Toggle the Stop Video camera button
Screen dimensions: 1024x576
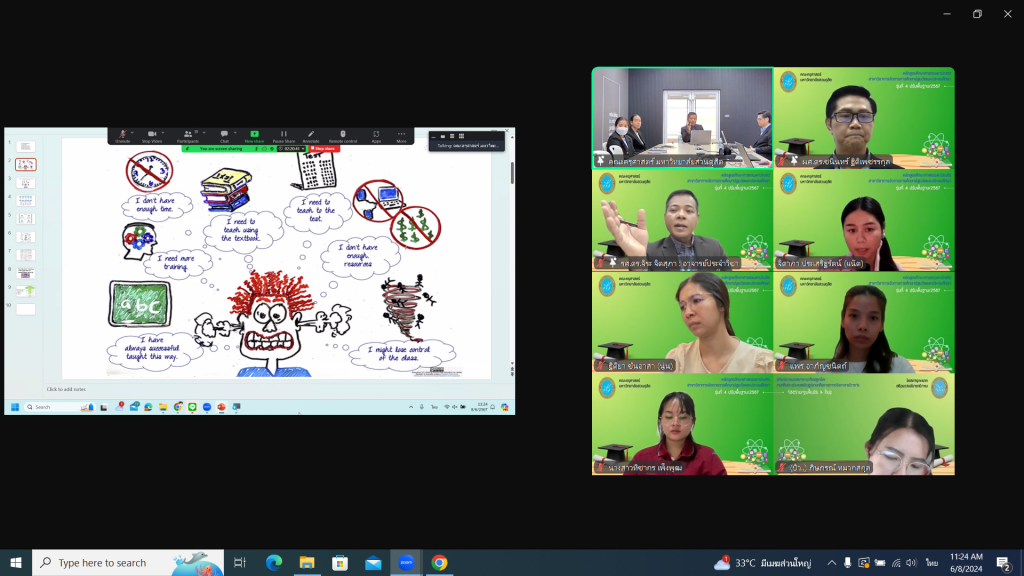coord(152,134)
